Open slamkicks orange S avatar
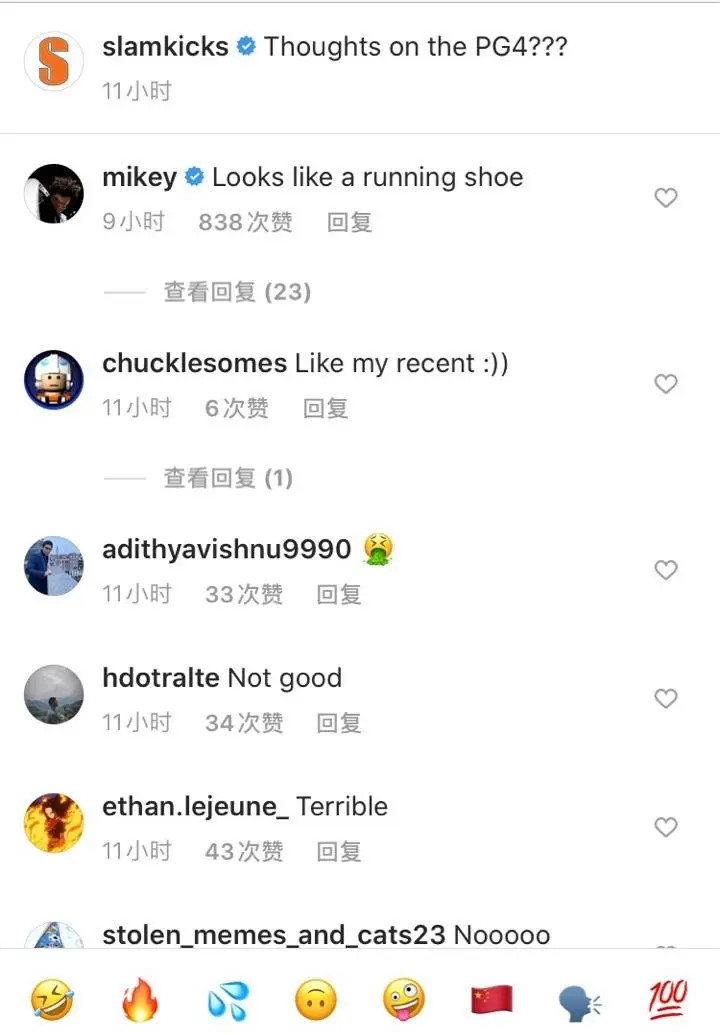Screen dimensions: 720x1035 pos(53,61)
